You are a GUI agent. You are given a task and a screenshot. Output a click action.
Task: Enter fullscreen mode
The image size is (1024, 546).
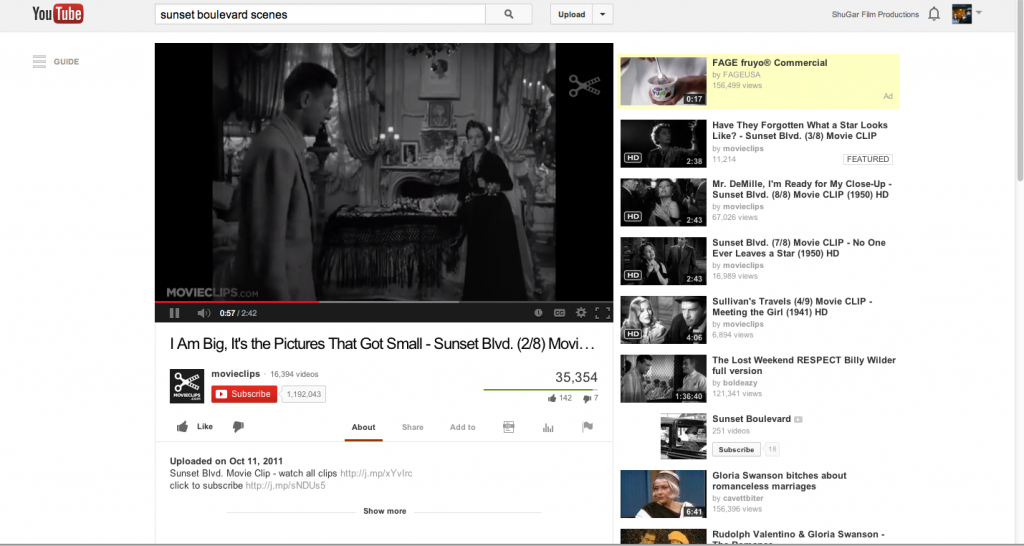click(603, 313)
